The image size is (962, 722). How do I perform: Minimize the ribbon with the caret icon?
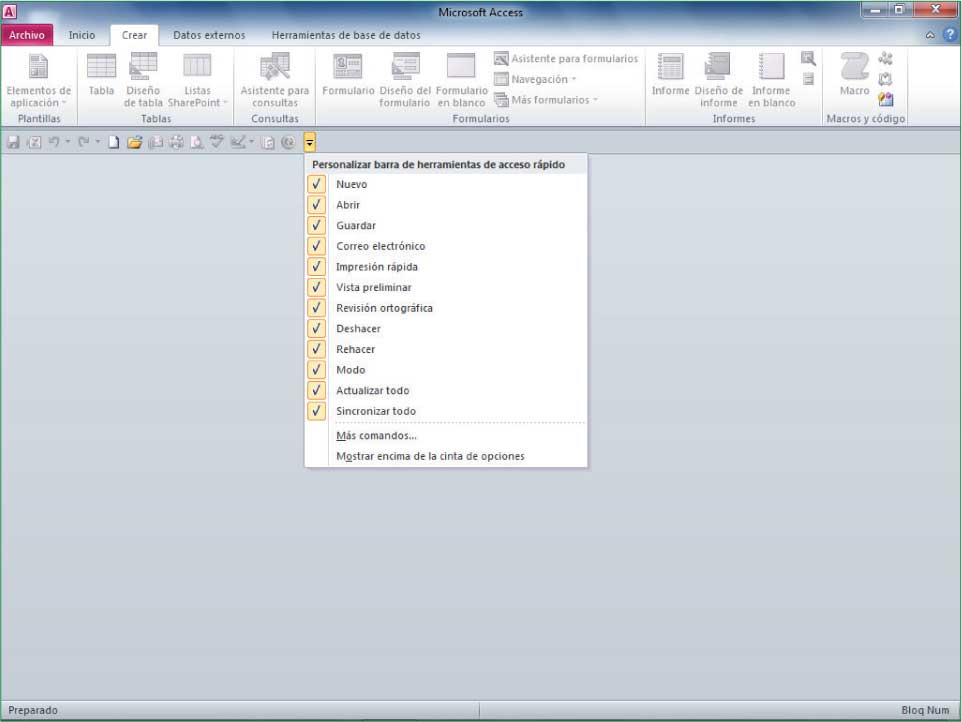[930, 35]
